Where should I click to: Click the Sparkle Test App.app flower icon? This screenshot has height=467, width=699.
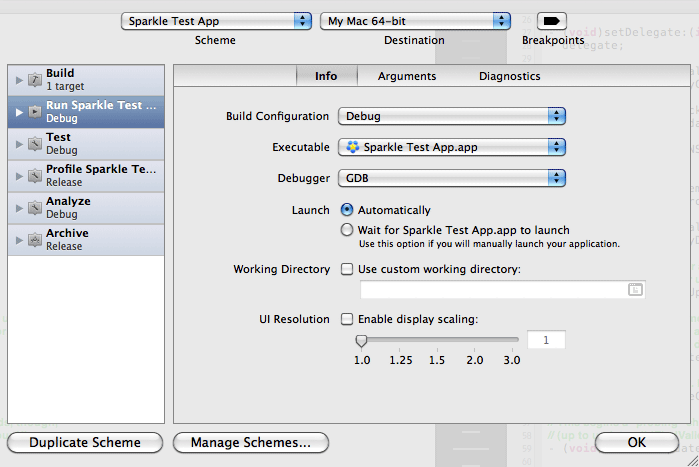(353, 147)
